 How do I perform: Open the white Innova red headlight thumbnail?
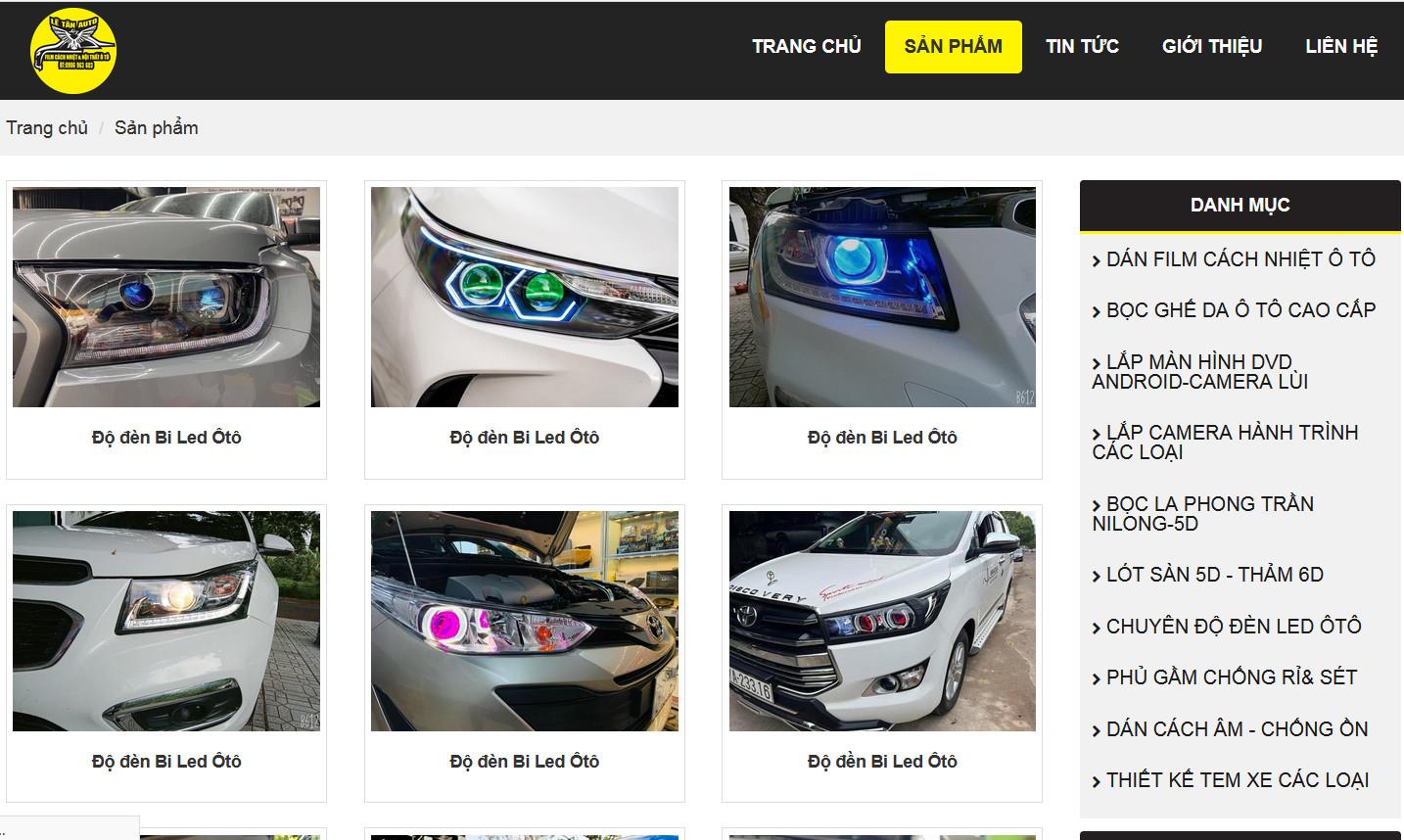coord(882,621)
